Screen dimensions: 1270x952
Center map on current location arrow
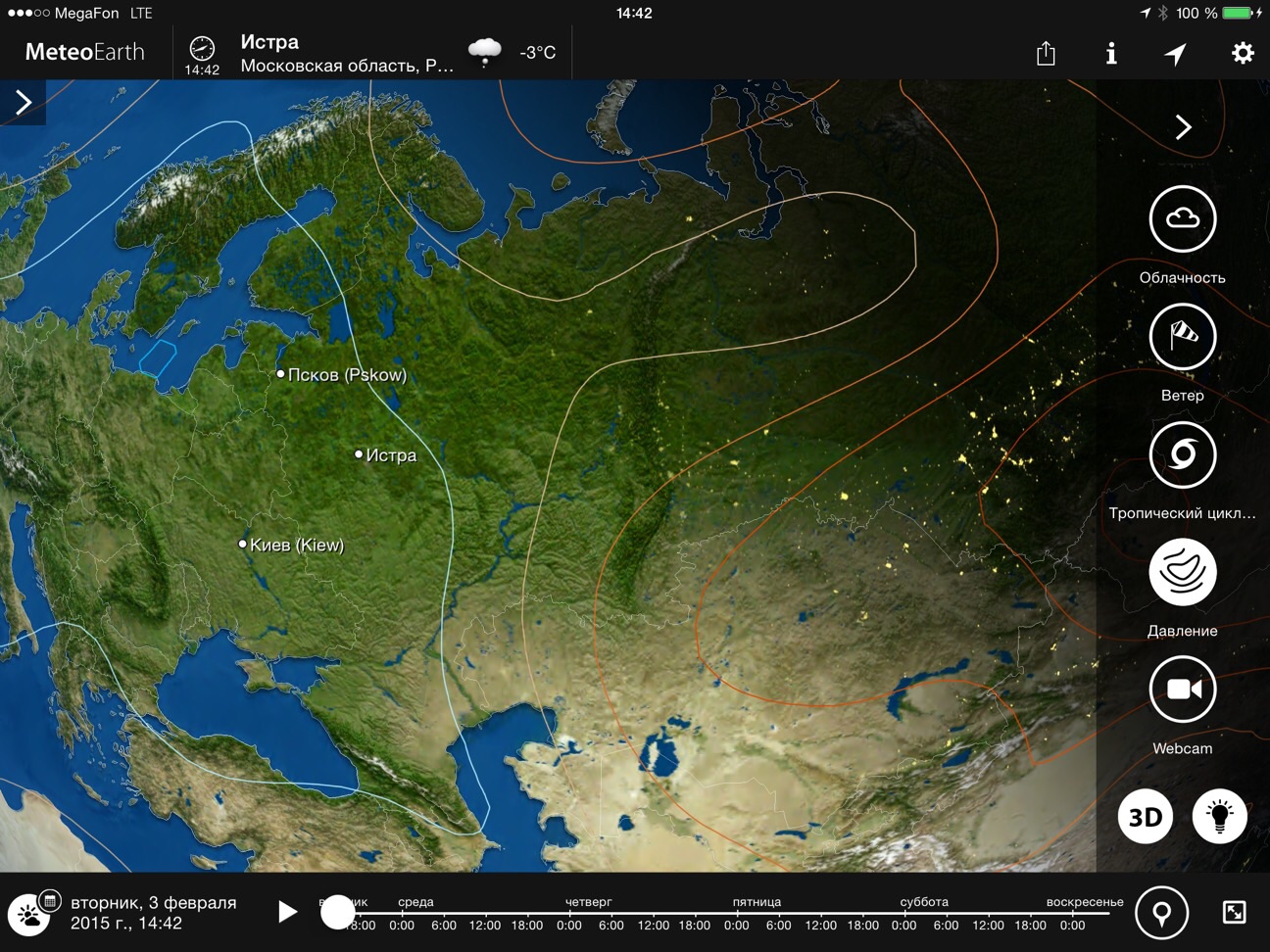pyautogui.click(x=1175, y=53)
